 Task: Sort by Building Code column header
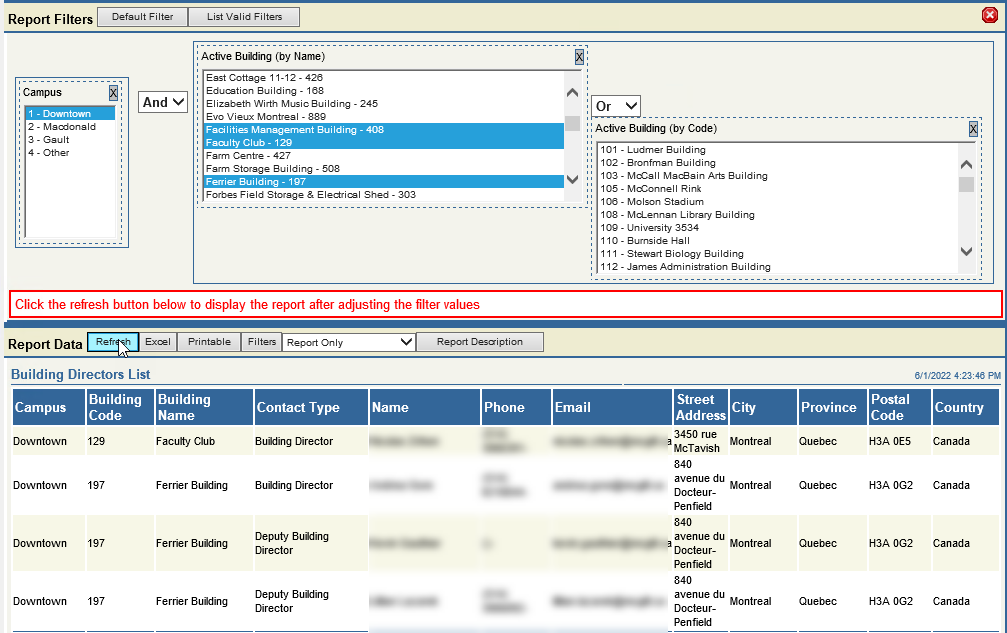tap(116, 407)
